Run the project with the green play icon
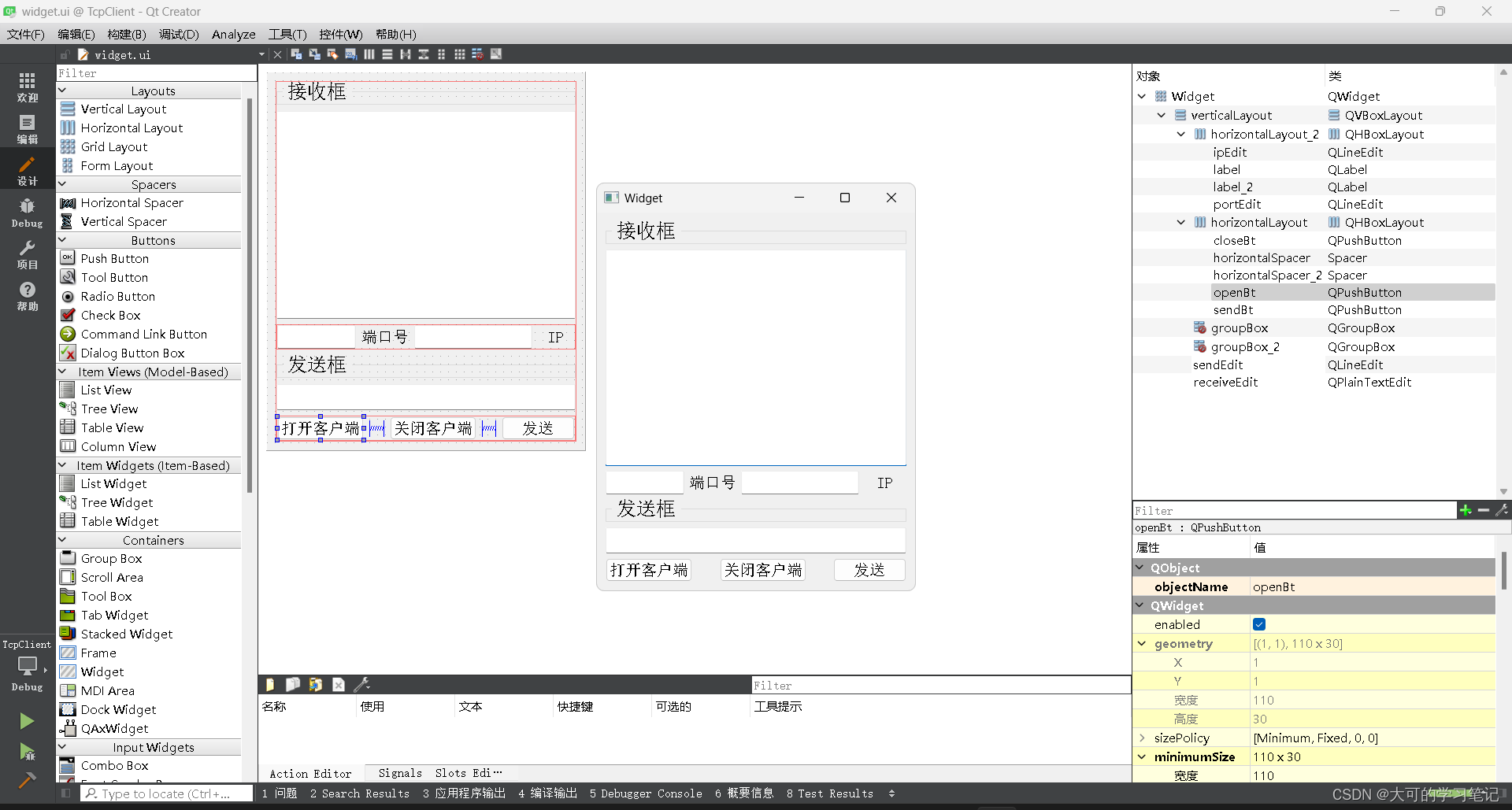Viewport: 1512px width, 810px height. (27, 720)
